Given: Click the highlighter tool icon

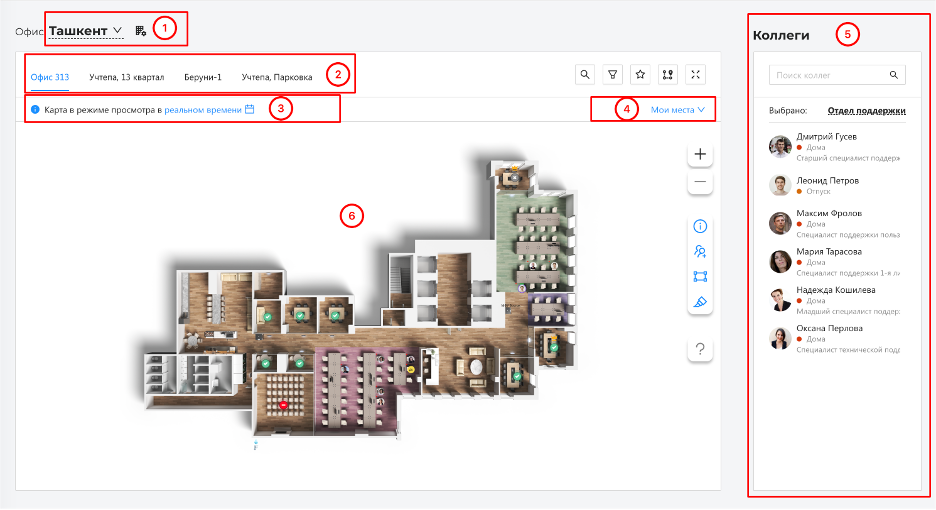Looking at the screenshot, I should coord(700,301).
